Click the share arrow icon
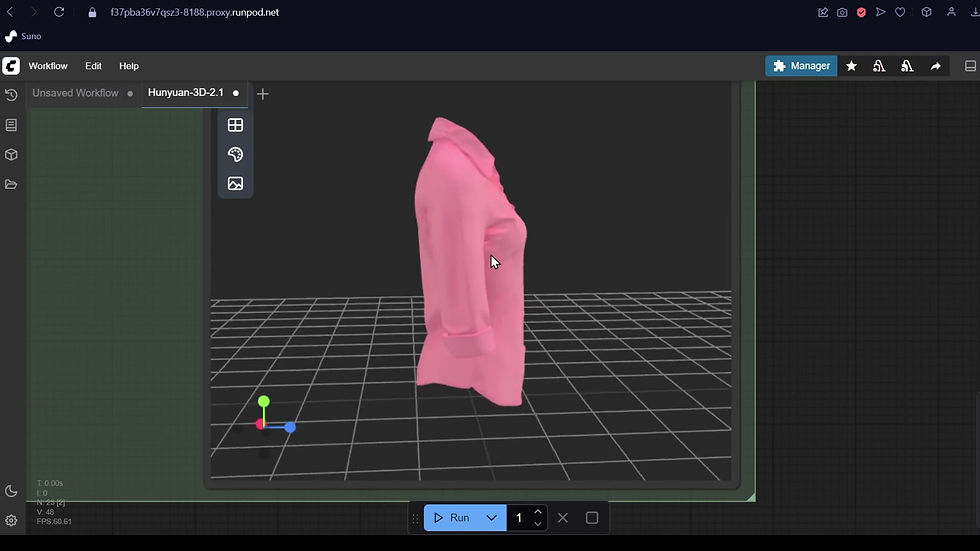The height and width of the screenshot is (551, 980). click(935, 66)
